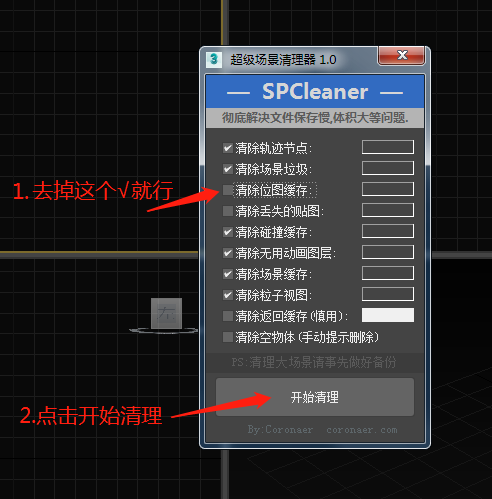The width and height of the screenshot is (492, 499).
Task: Click progress field beside 清除粒子视图
Action: point(388,294)
